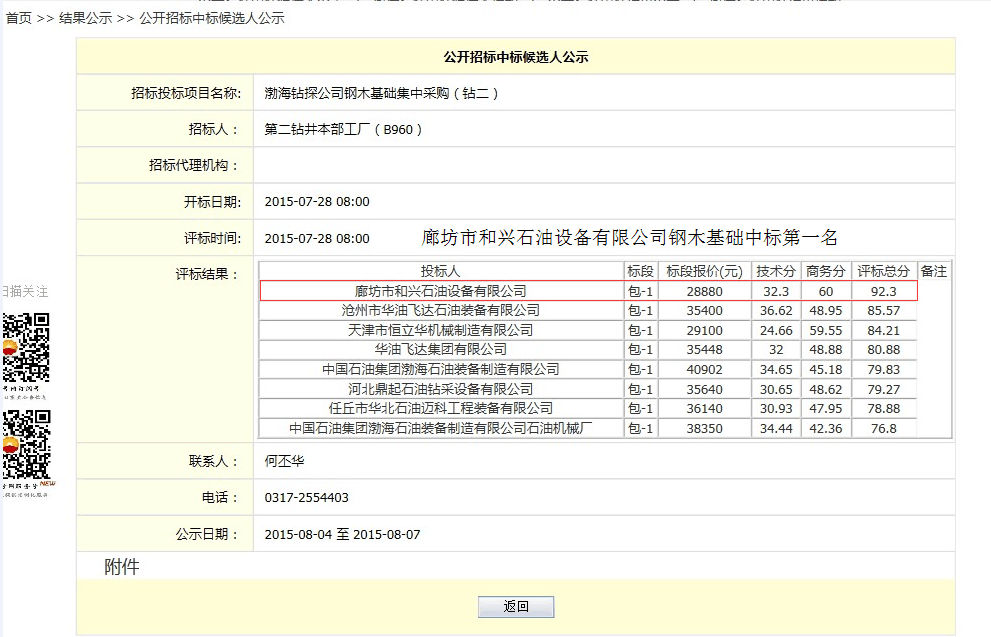
Task: Click the lower QR code with NEW badge
Action: 27,445
